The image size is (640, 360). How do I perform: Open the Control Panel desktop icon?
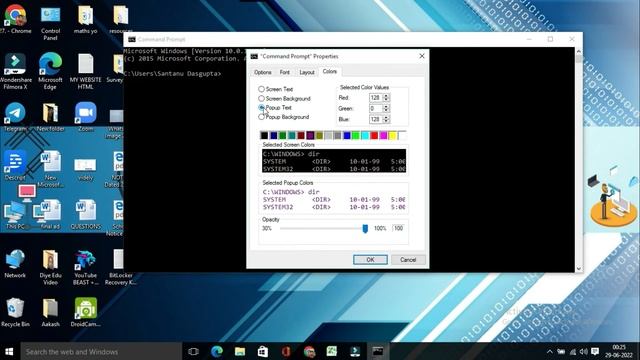point(50,22)
